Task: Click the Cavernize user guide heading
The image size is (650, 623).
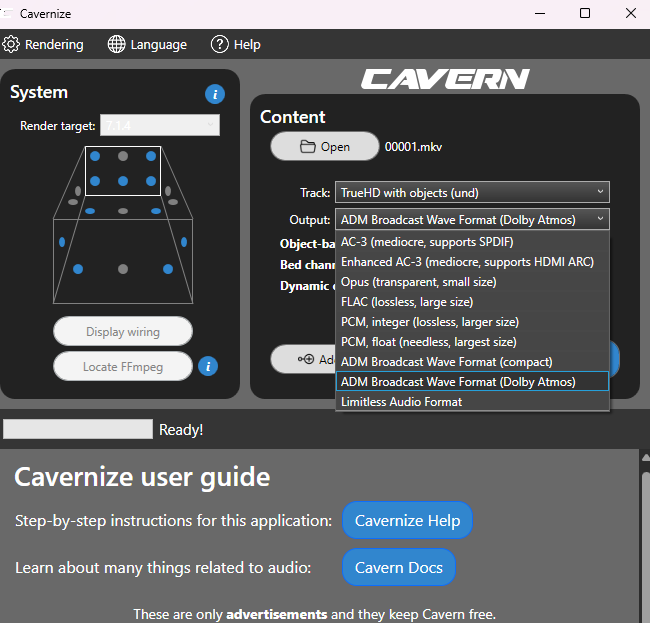Action: click(142, 477)
